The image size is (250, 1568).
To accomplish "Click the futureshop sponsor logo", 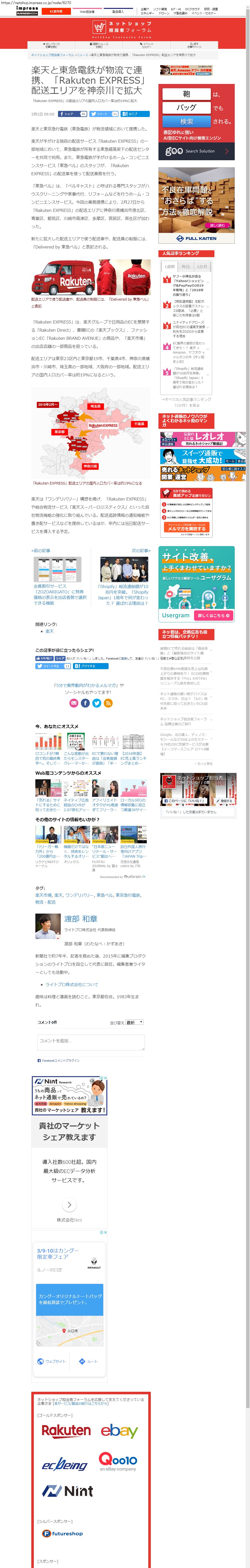I will 62,1533.
